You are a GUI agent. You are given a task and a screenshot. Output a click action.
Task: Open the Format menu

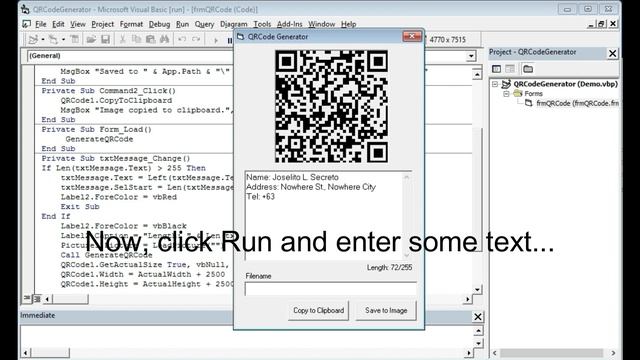point(131,24)
